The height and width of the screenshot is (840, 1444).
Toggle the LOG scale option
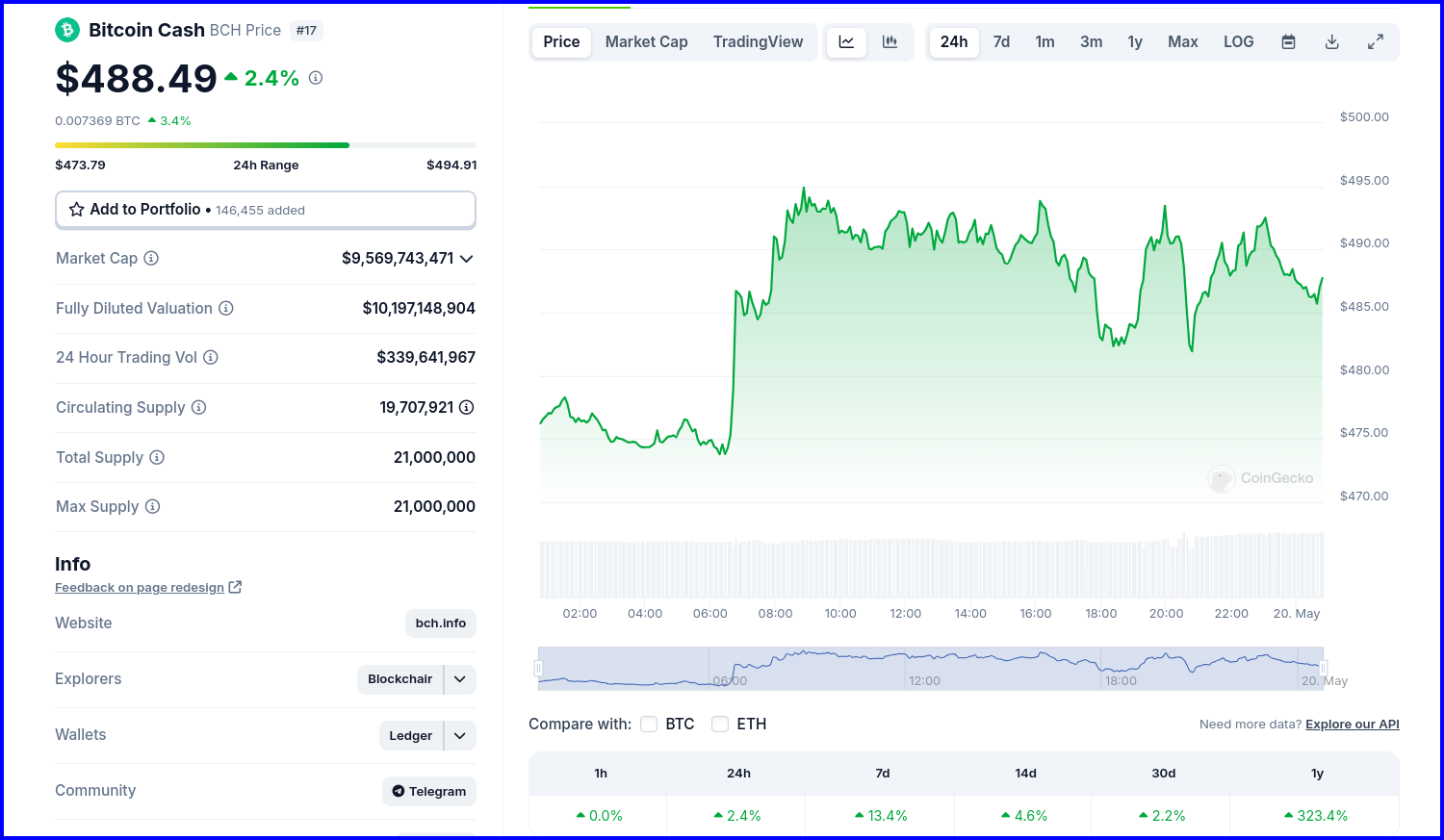tap(1239, 42)
